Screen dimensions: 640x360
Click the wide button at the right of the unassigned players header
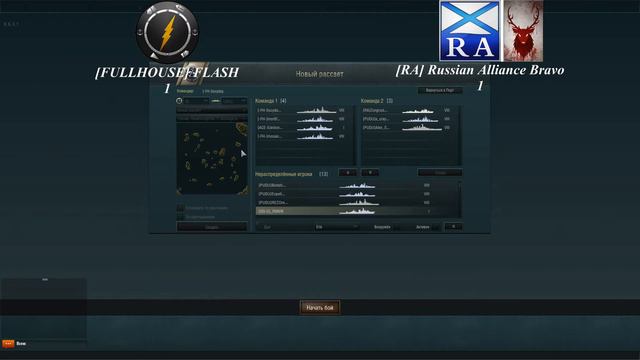(x=440, y=173)
